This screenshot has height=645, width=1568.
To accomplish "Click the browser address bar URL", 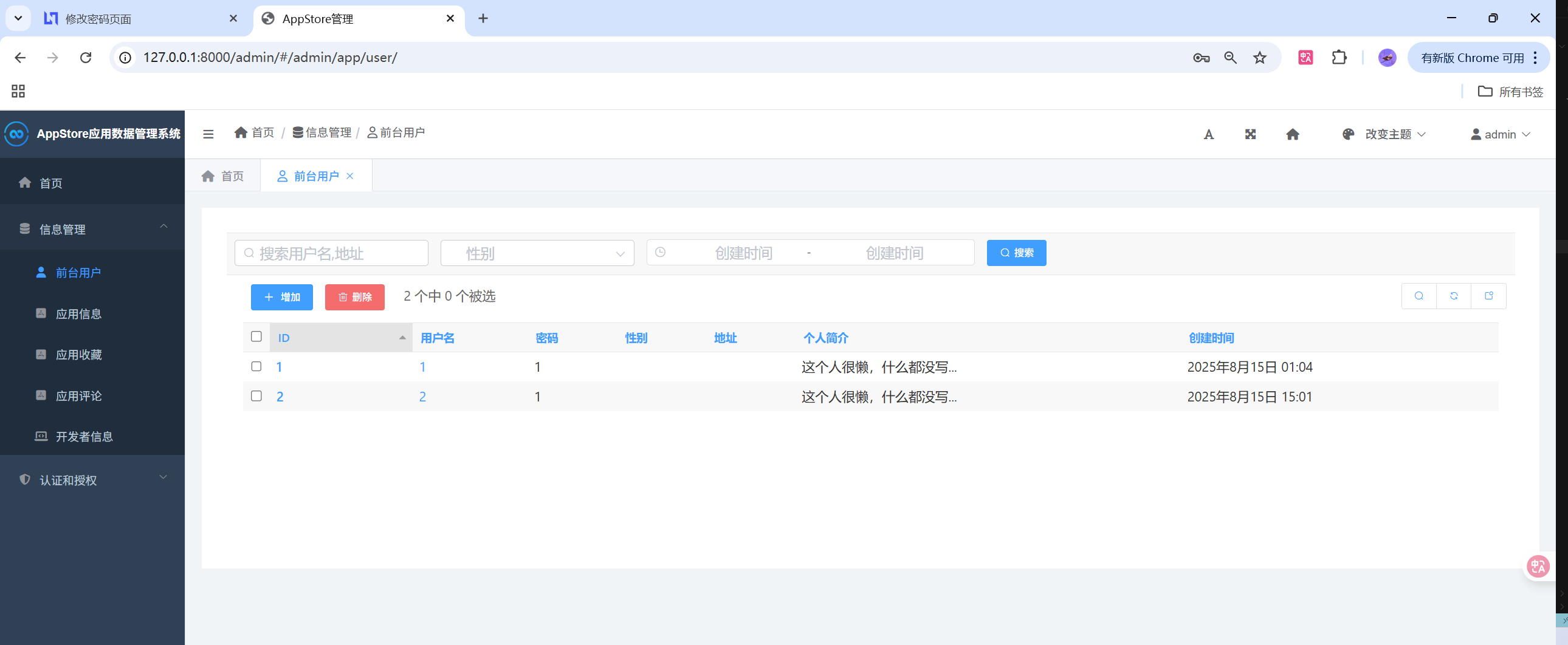I will (270, 58).
